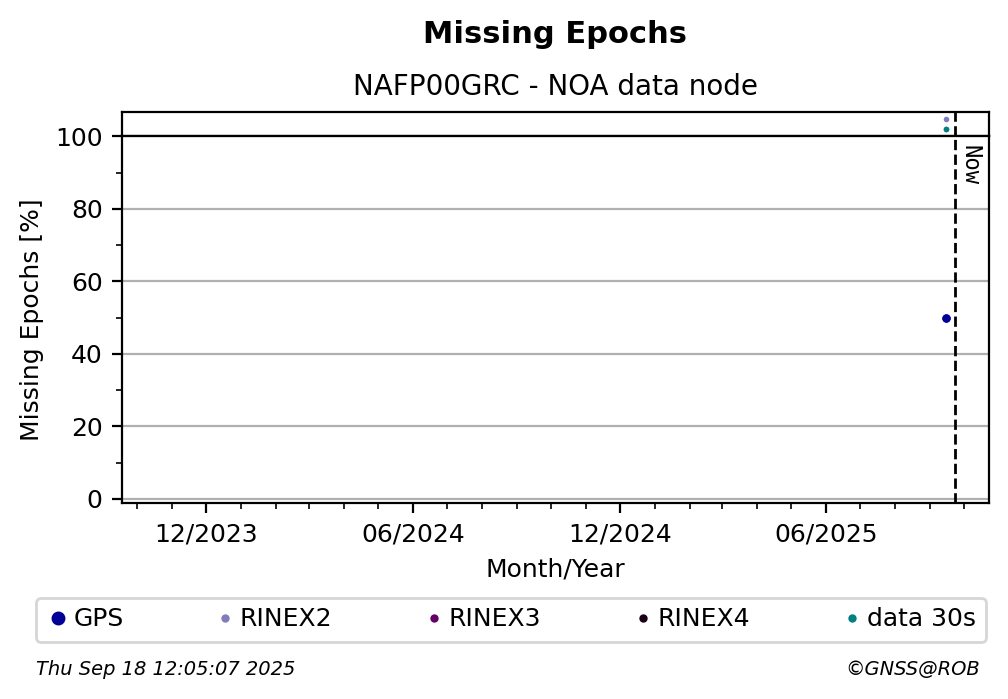Viewport: 1008px width, 699px height.
Task: Select the teal data 30s point above 100
Action: [x=946, y=129]
